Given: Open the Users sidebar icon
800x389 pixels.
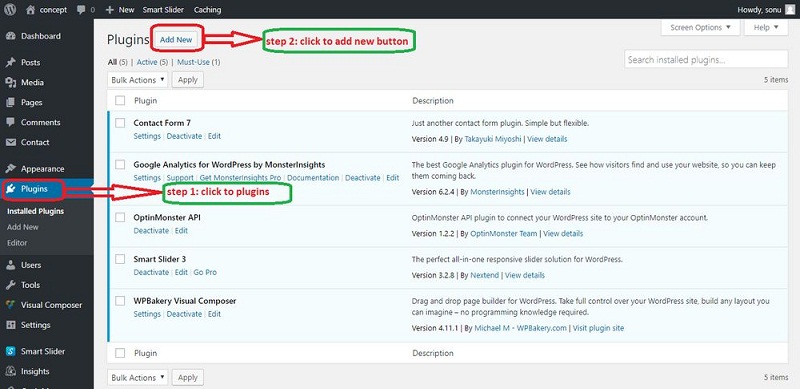Looking at the screenshot, I should click(x=10, y=265).
